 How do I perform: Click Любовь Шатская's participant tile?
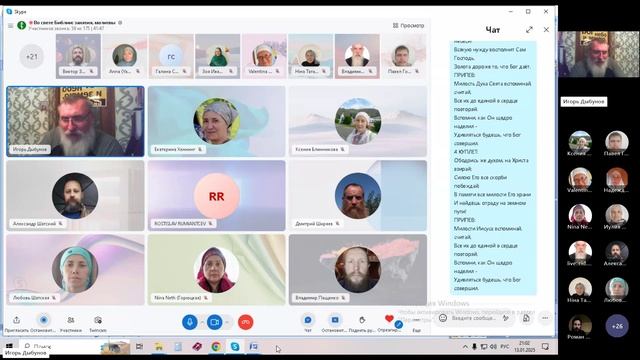[75, 270]
